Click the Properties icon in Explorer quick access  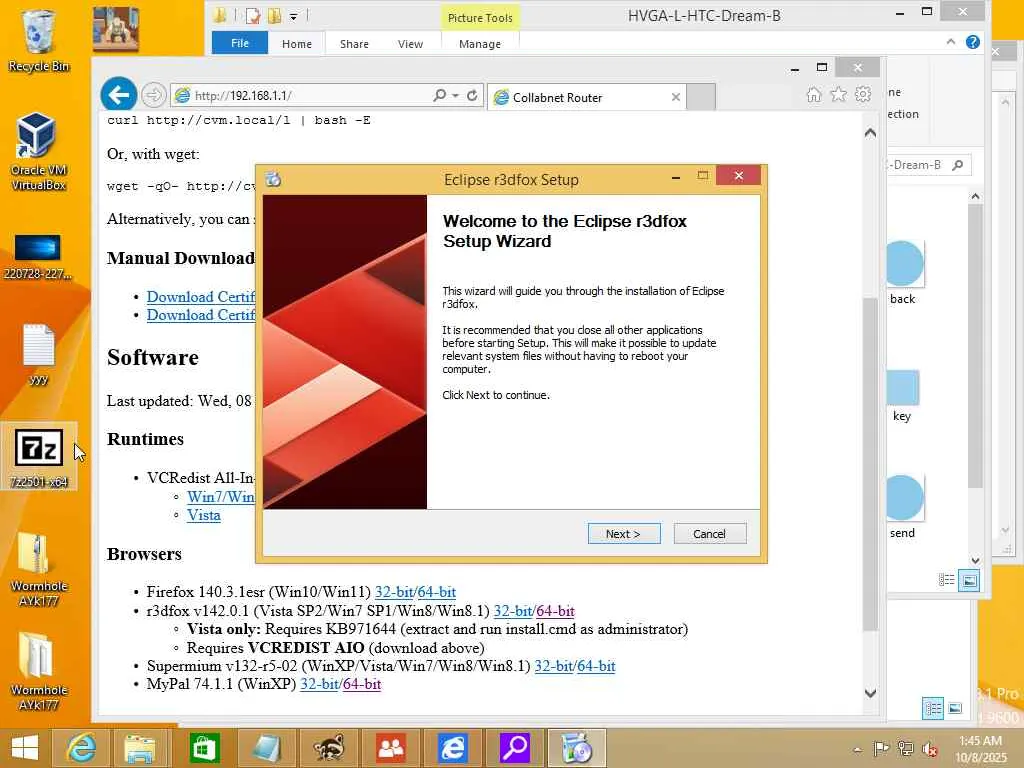pos(253,16)
